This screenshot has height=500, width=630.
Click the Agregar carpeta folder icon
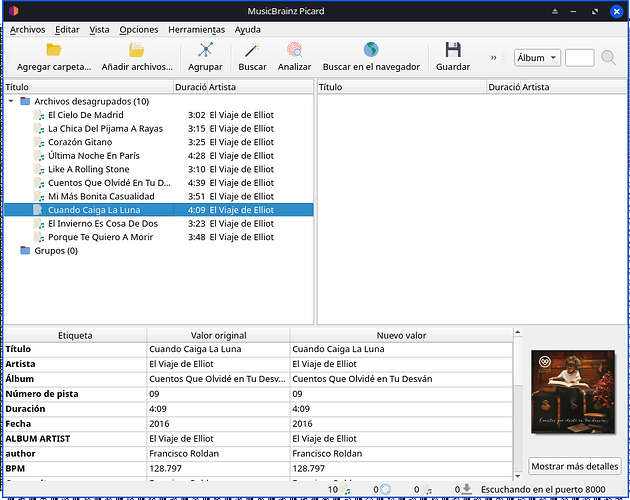[54, 50]
